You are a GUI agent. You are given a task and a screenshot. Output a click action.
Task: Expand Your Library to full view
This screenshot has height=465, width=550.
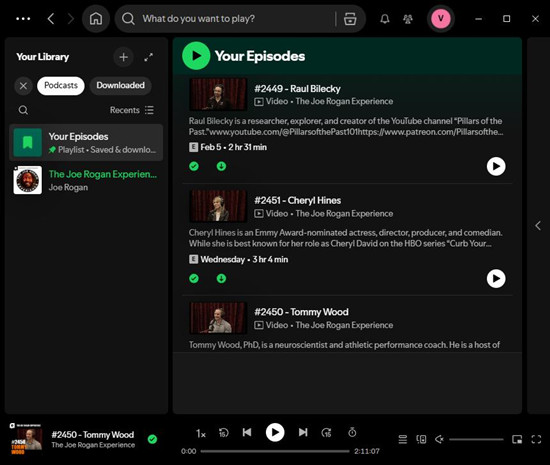tap(148, 57)
